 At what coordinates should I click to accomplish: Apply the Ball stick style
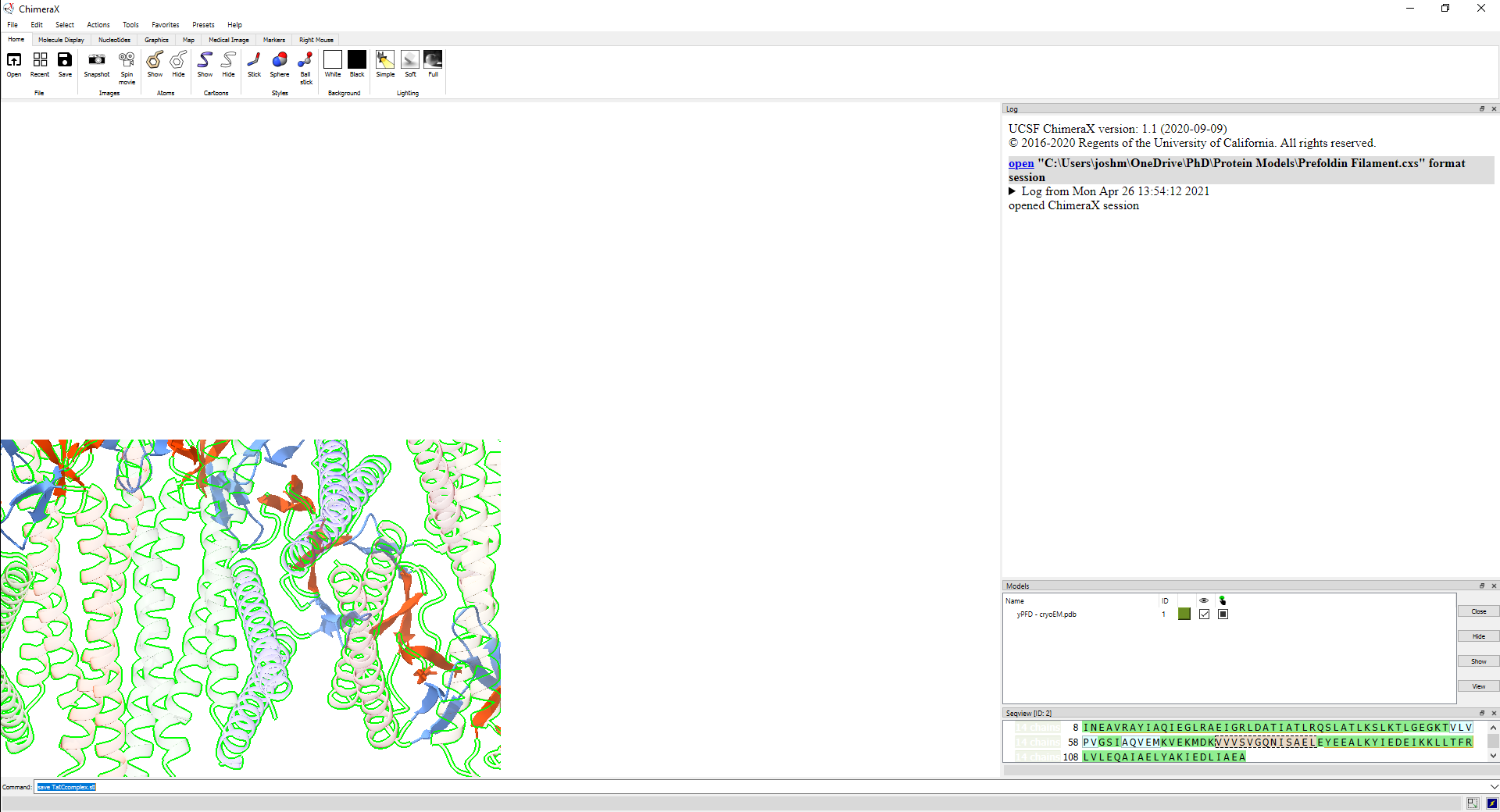click(305, 61)
